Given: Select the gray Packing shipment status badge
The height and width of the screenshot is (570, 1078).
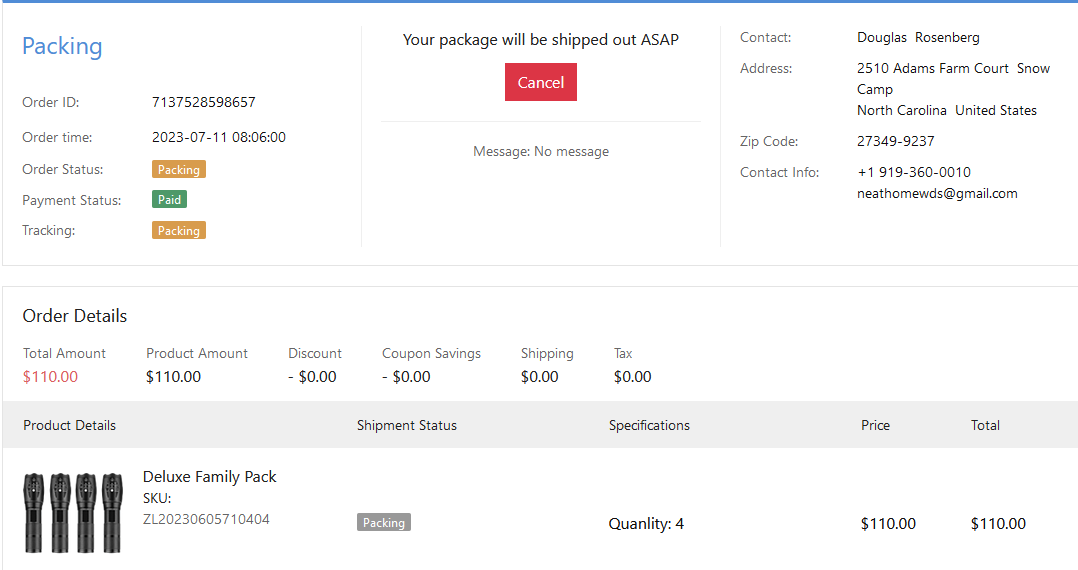Looking at the screenshot, I should coord(383,523).
